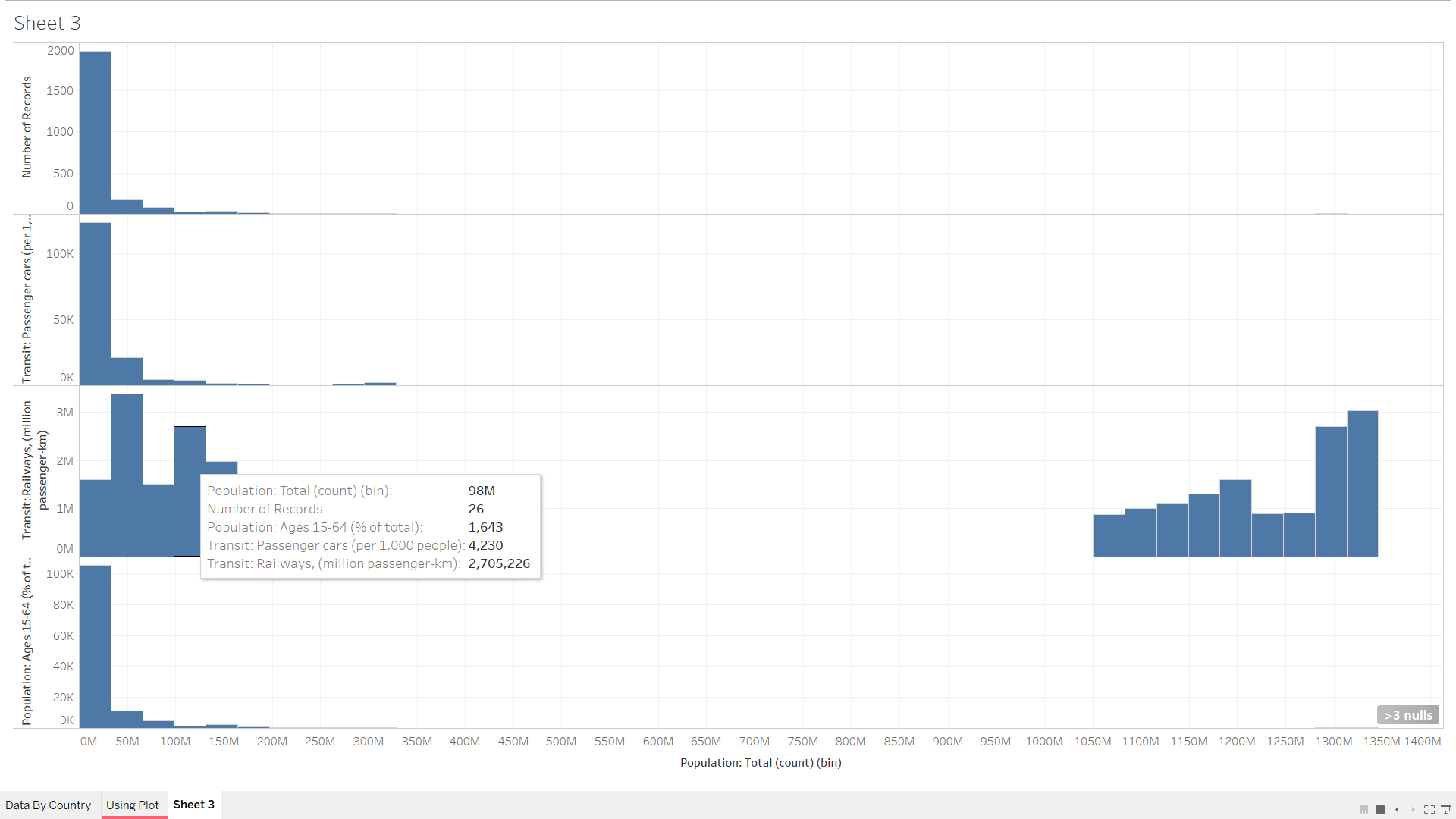Select the tallest Number of Records bar
The width and height of the screenshot is (1456, 819).
tap(95, 132)
